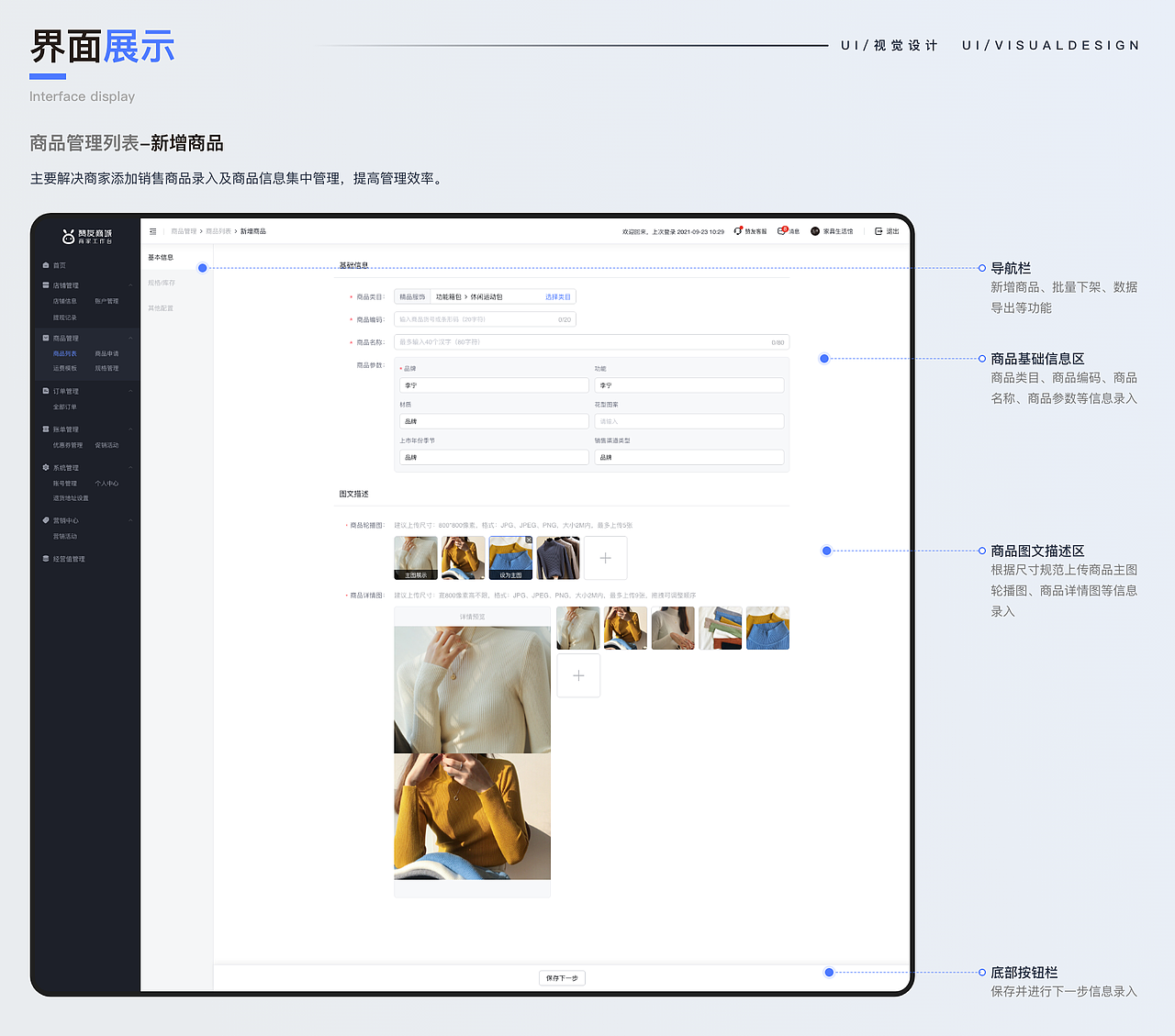Open the messages icon with red badge
This screenshot has width=1175, height=1036.
coord(782,231)
